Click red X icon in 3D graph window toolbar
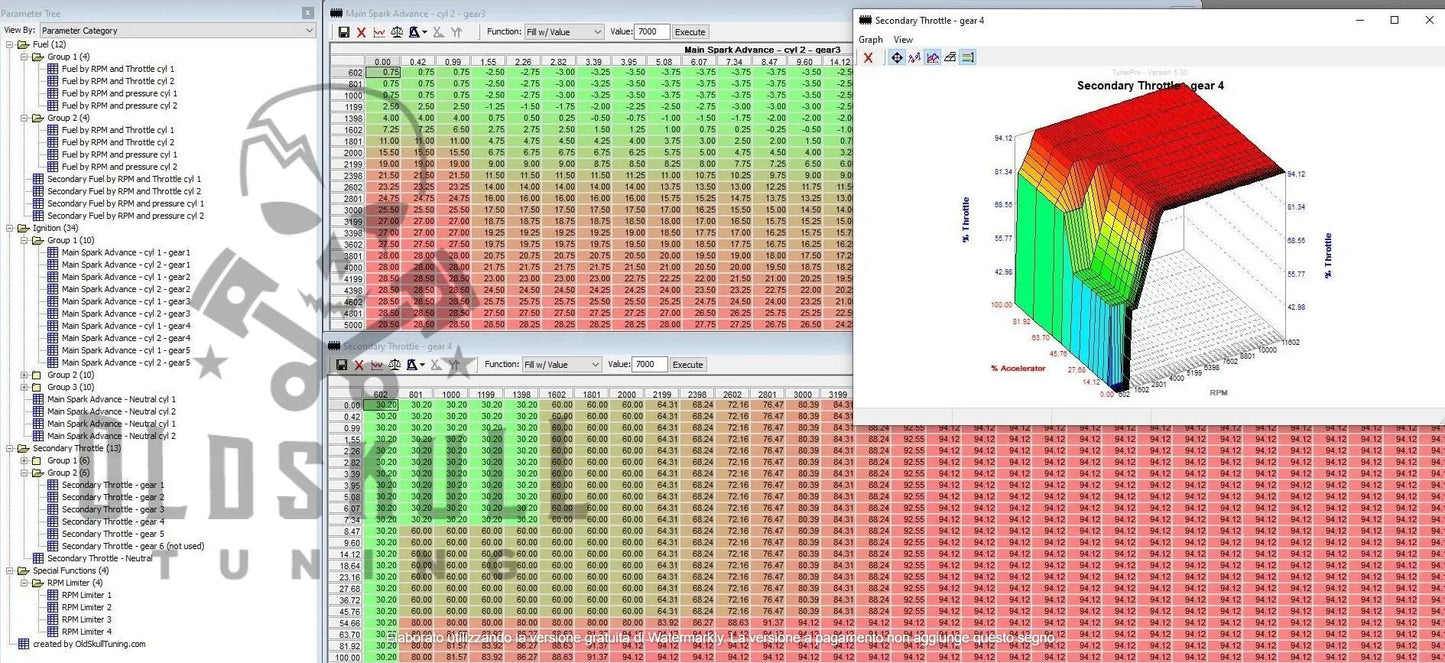 tap(868, 58)
